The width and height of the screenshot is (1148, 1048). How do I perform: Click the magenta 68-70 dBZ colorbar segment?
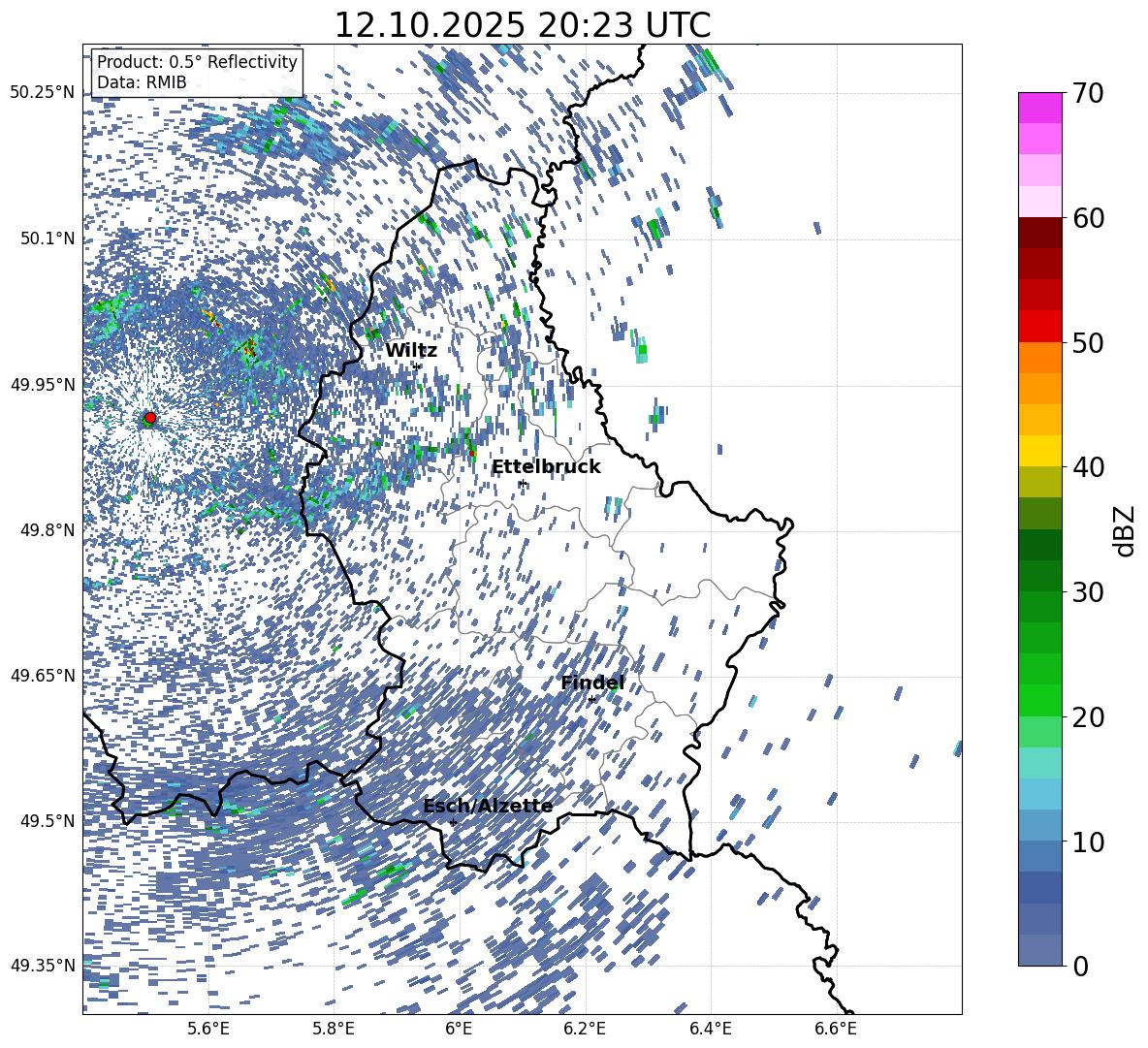[x=1039, y=108]
